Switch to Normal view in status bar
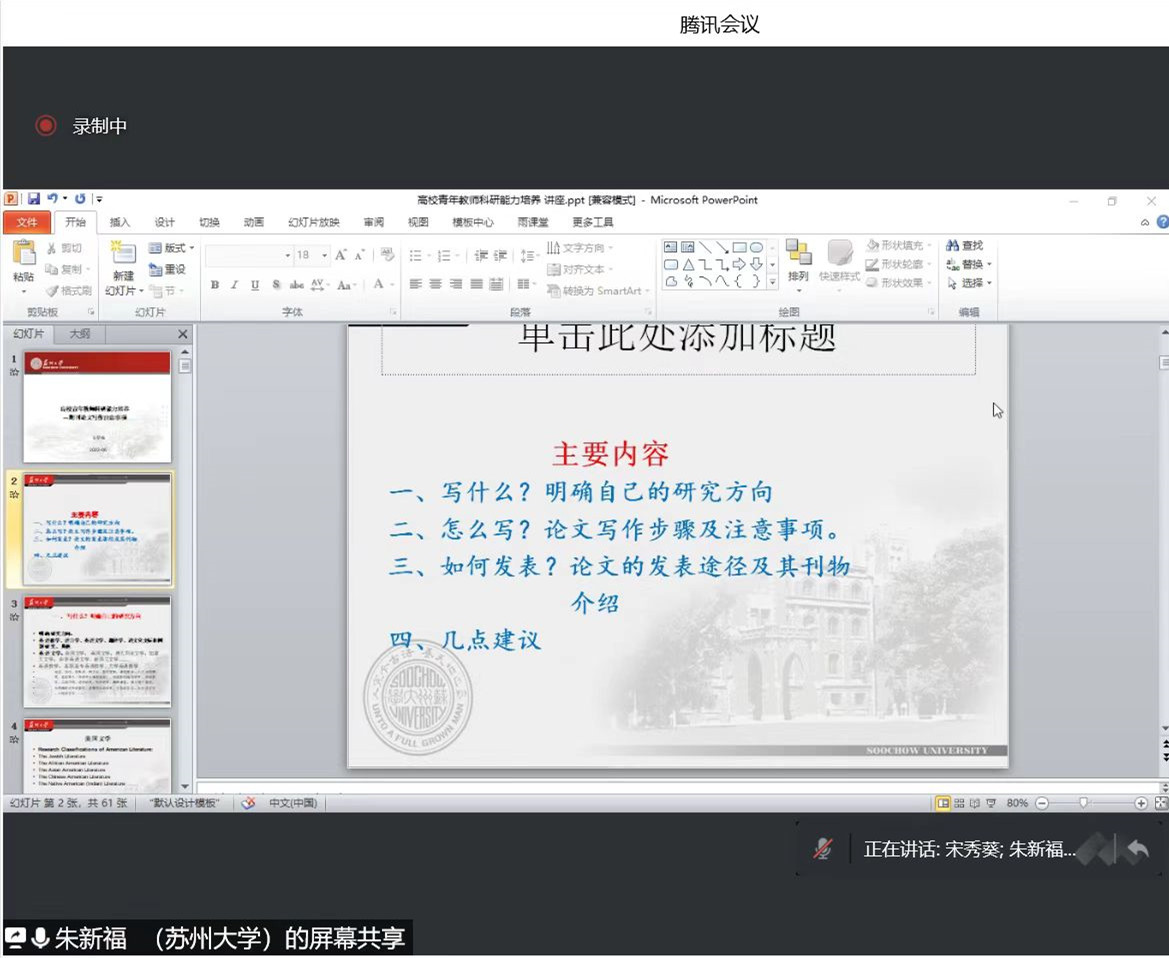Image resolution: width=1169 pixels, height=958 pixels. 942,803
